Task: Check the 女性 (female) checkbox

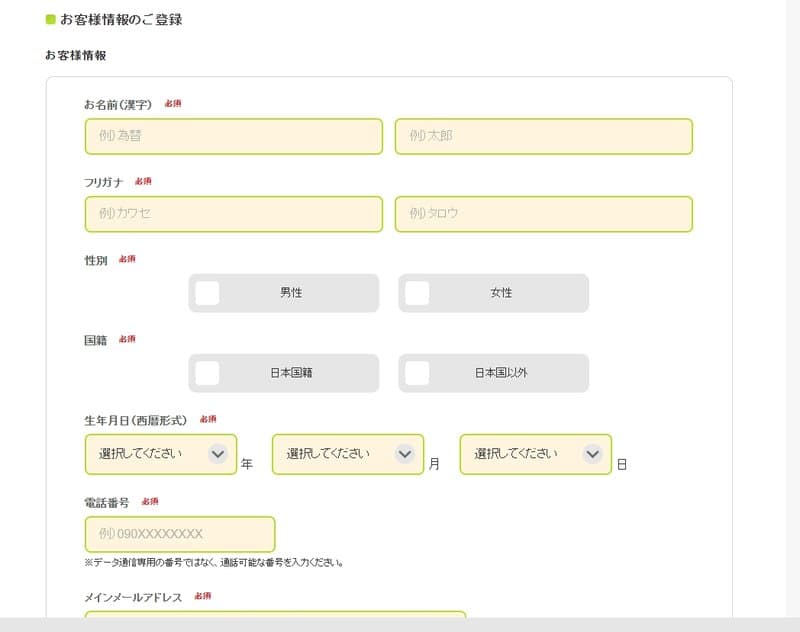Action: (x=418, y=292)
